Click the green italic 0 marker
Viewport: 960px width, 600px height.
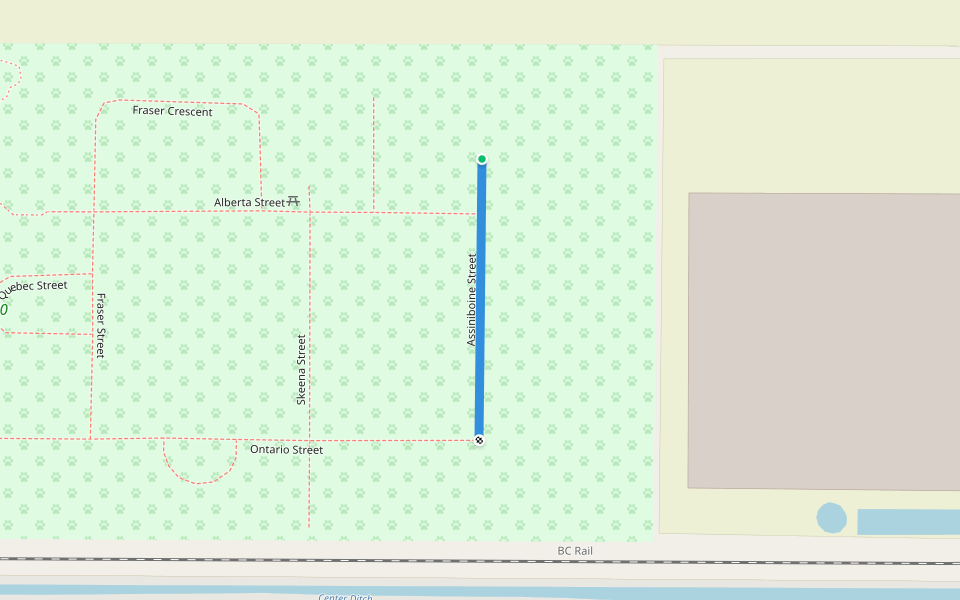4,310
